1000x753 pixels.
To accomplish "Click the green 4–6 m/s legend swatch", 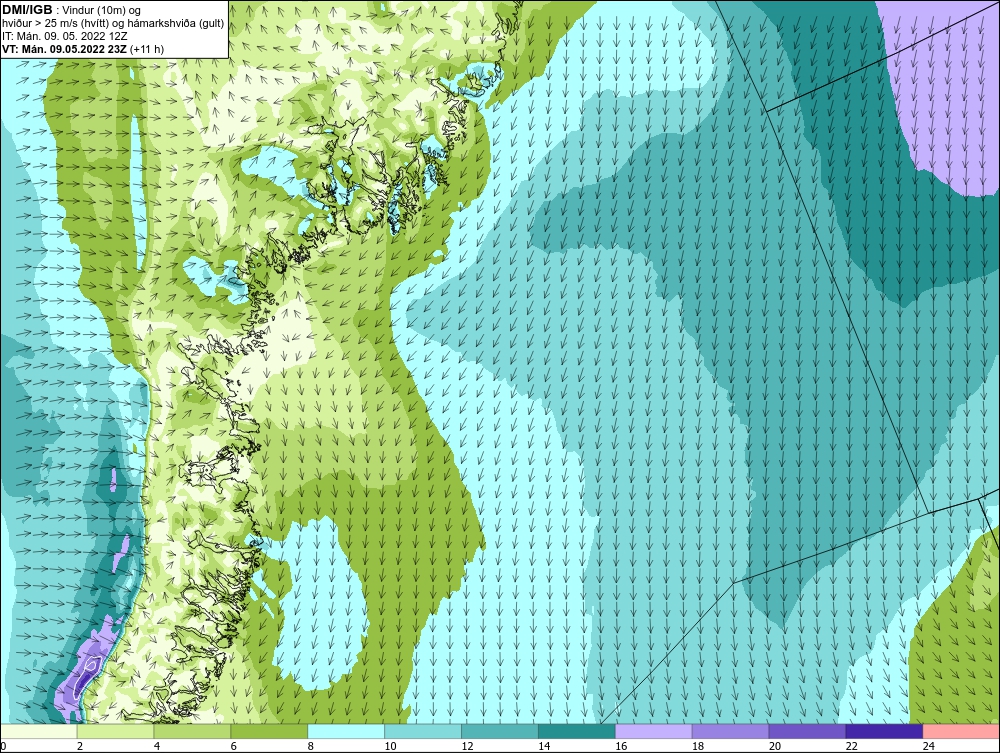I will (192, 731).
